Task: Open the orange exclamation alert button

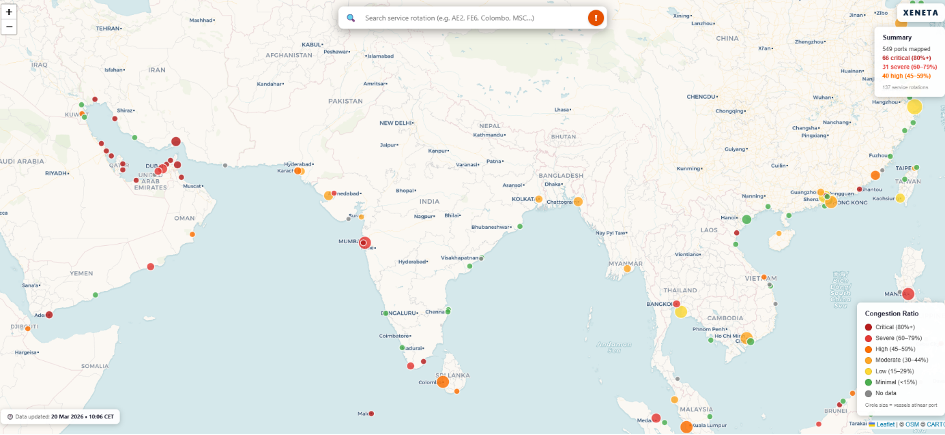Action: [595, 18]
